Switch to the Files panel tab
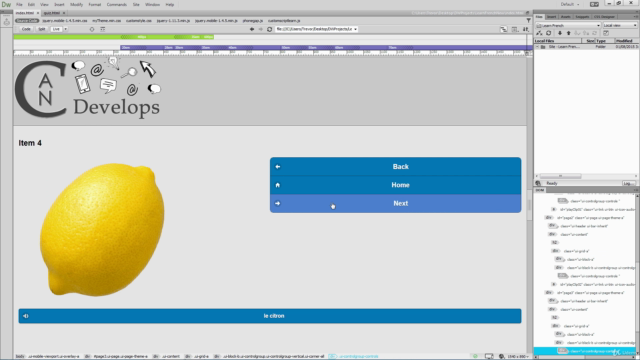 tap(539, 17)
